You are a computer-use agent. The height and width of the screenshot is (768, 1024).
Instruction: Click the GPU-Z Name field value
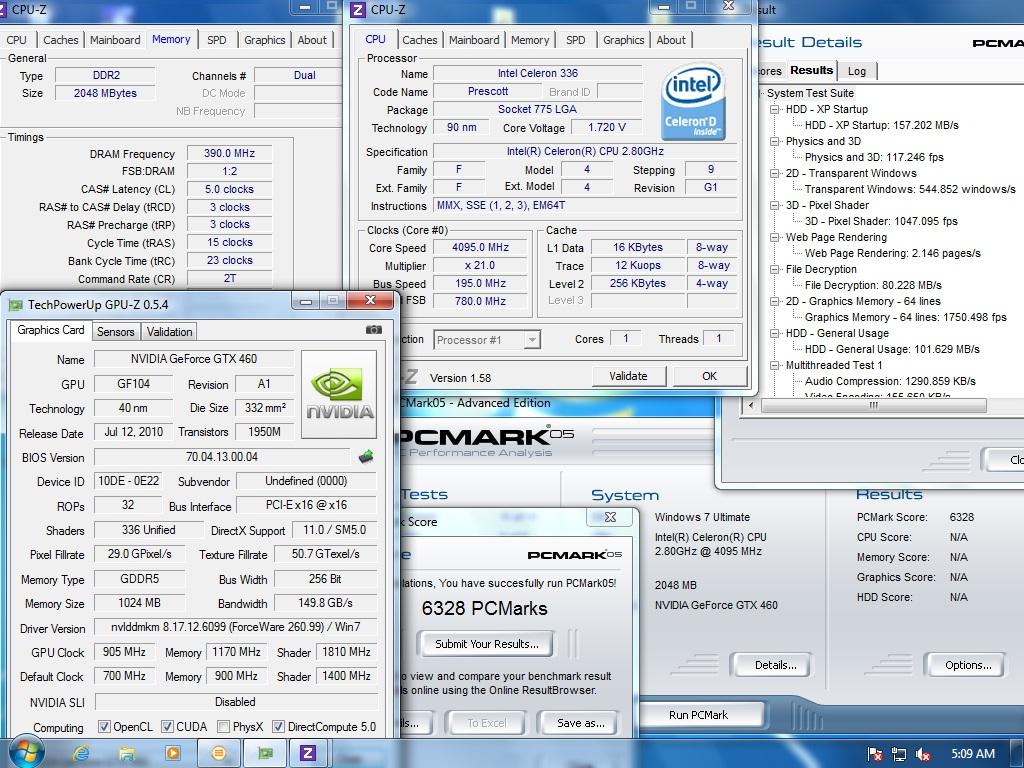[194, 359]
